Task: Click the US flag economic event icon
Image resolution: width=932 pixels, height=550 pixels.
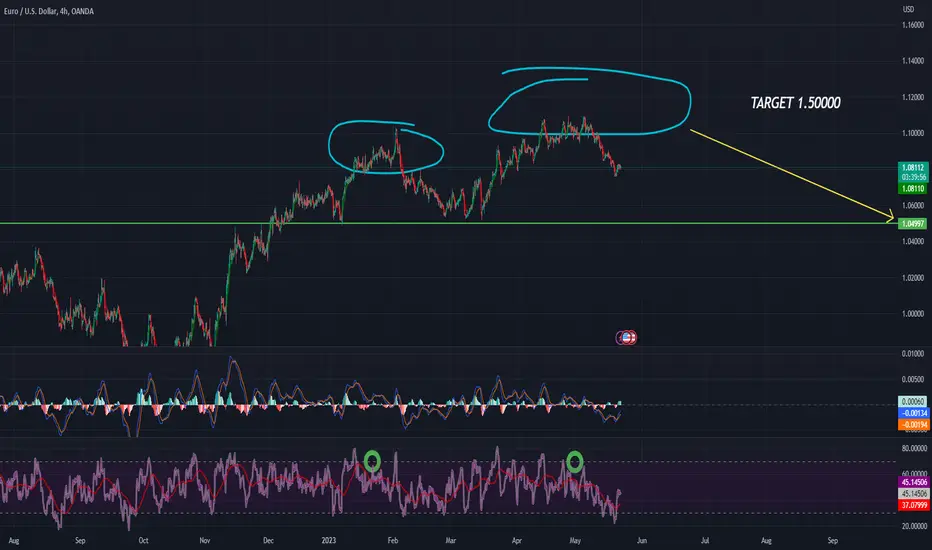Action: (626, 338)
